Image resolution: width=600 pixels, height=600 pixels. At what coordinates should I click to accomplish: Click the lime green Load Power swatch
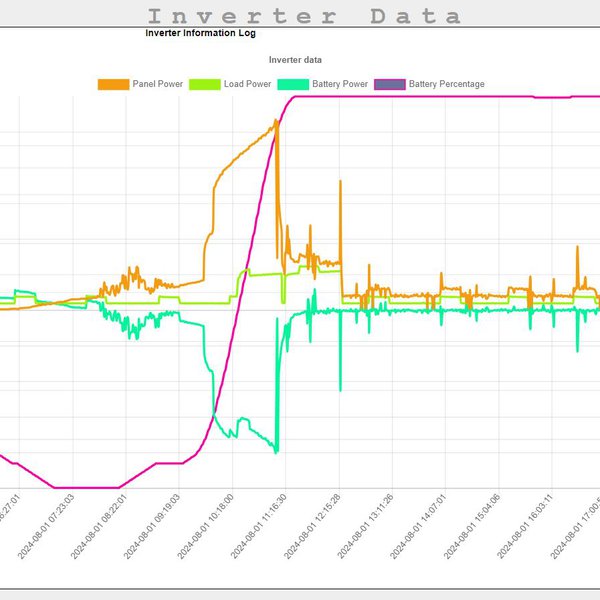(x=206, y=84)
